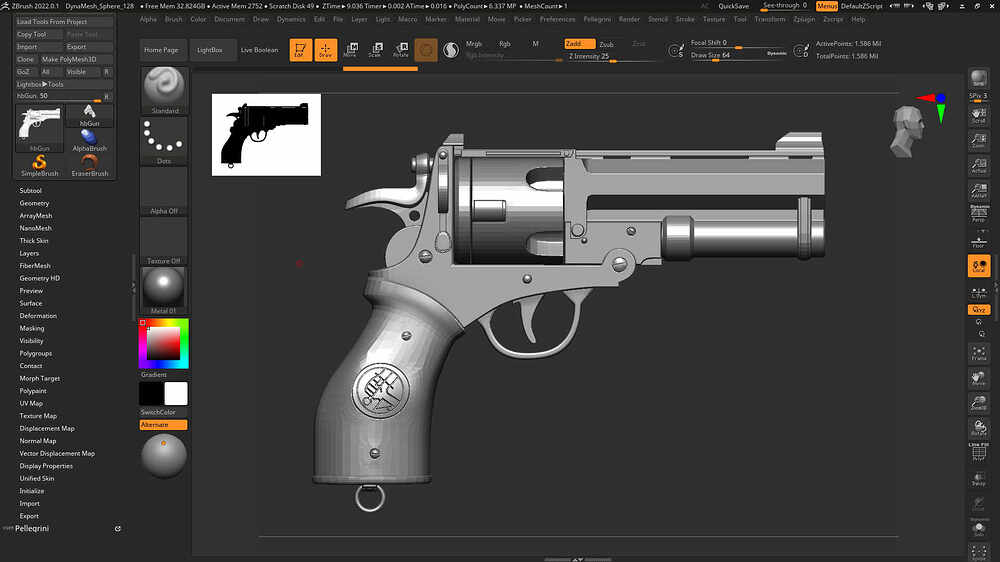This screenshot has height=562, width=1000.
Task: Open the Preferences menu
Action: pos(557,19)
